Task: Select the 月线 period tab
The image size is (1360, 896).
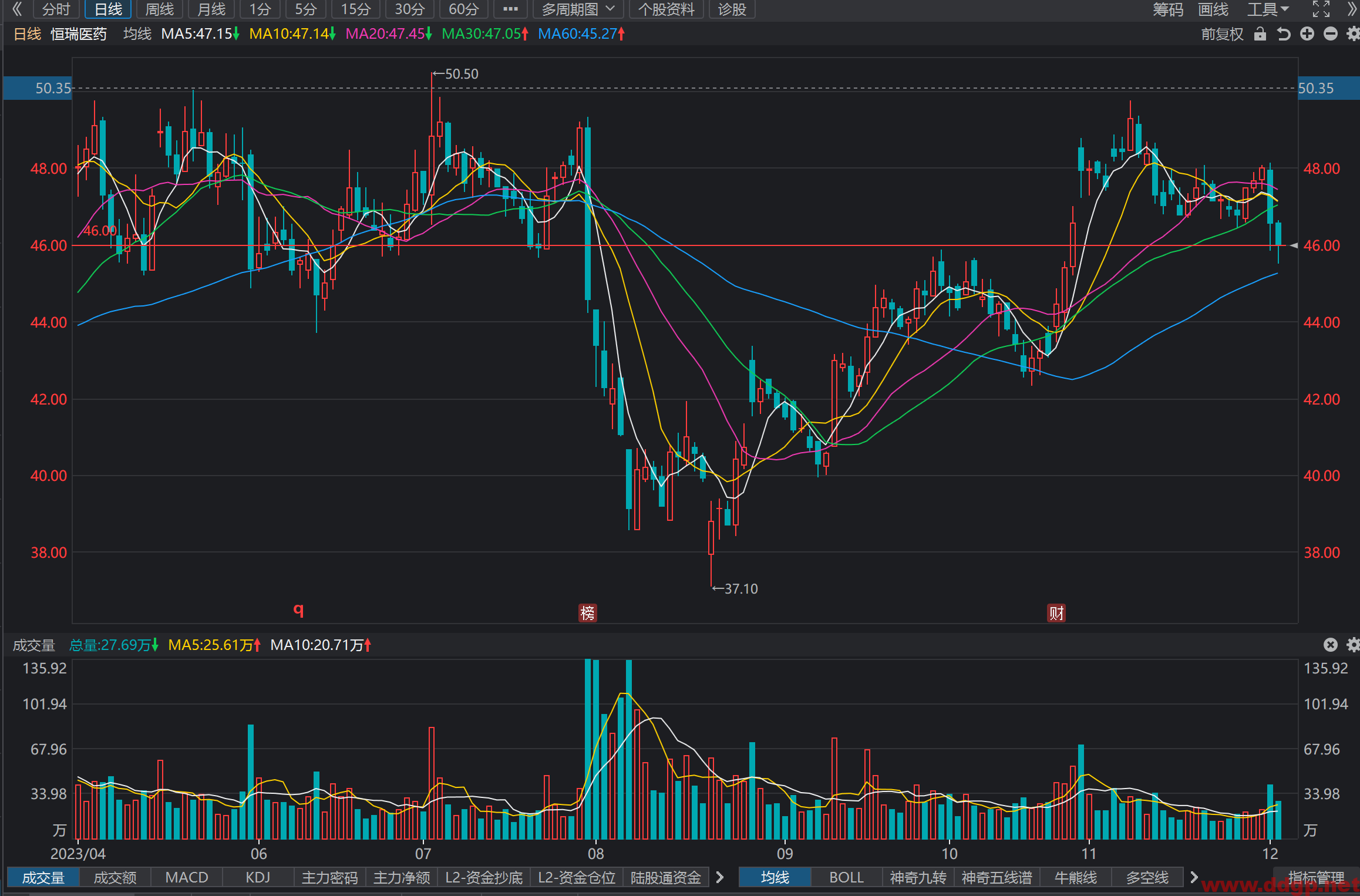Action: coord(211,9)
